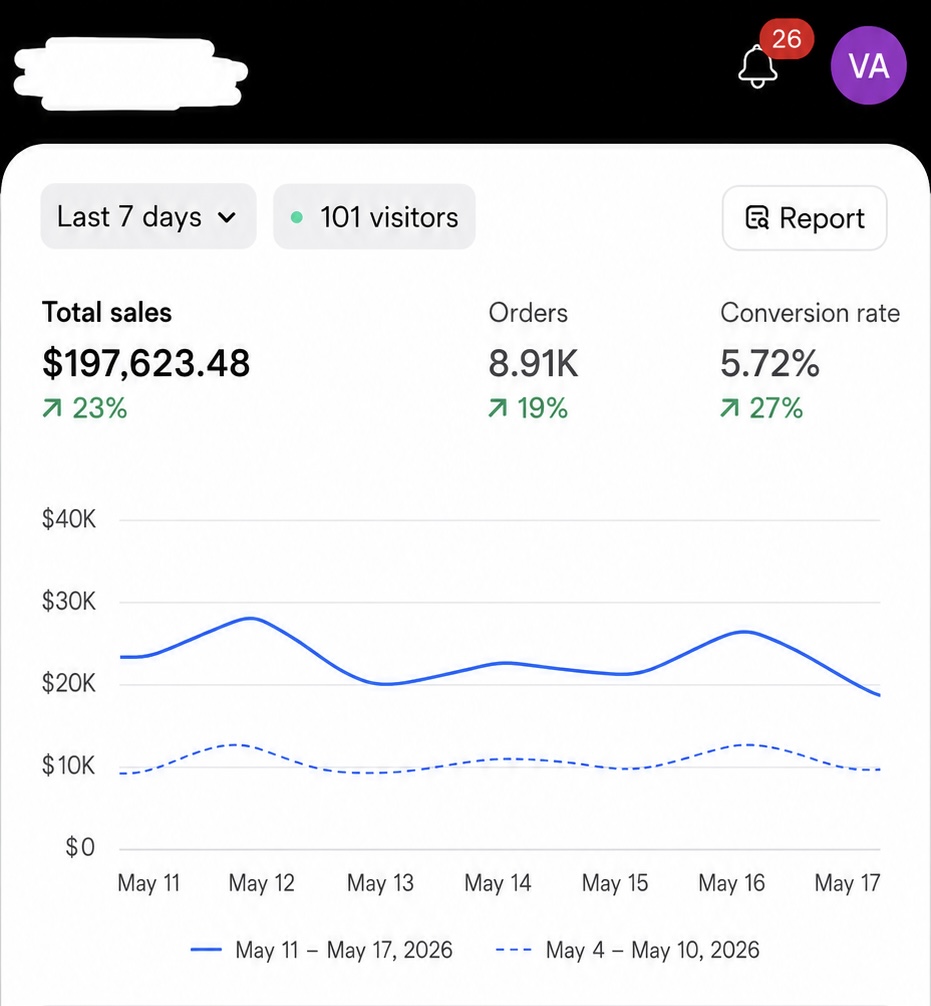
Task: Toggle May 11 – May 17, 2026 legend series
Action: pyautogui.click(x=321, y=950)
